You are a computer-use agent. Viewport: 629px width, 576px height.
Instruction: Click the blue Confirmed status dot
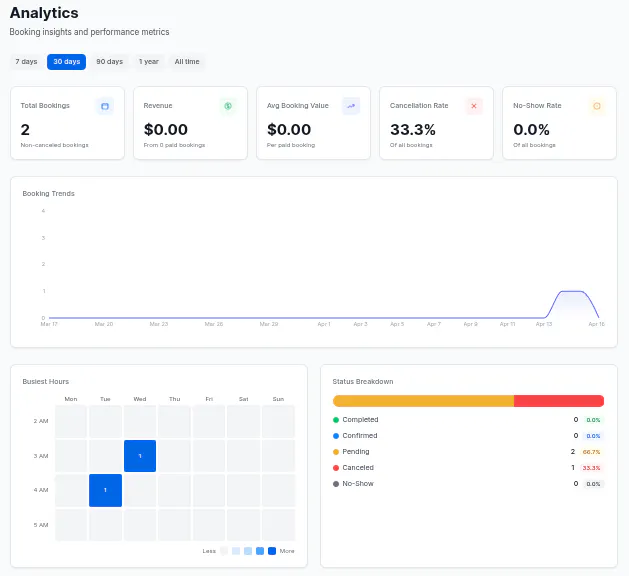pos(336,436)
